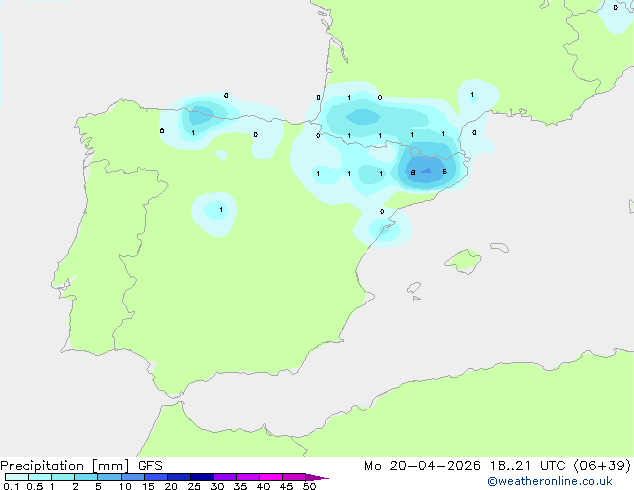Click the '50' legend scale label

coord(310,486)
